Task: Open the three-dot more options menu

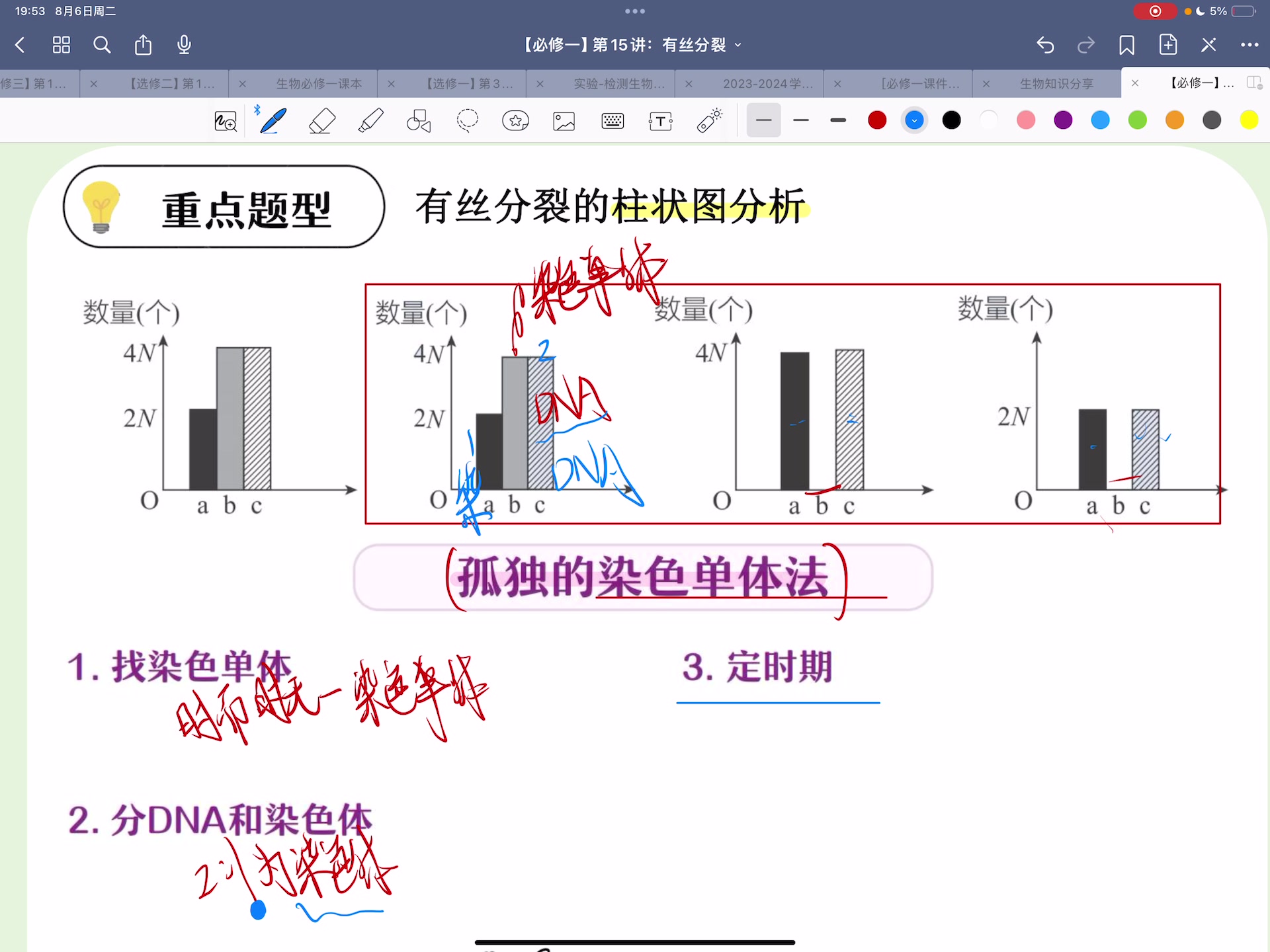Action: click(1249, 45)
